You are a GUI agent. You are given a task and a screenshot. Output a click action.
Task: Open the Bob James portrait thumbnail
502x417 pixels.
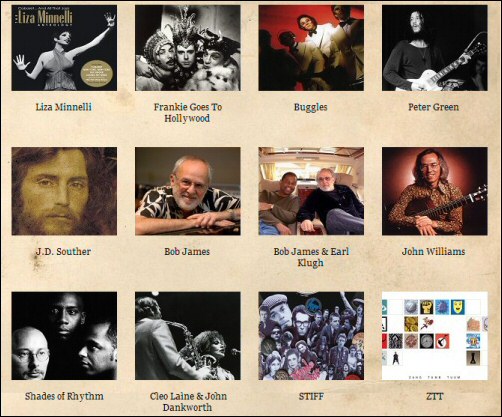pos(188,191)
